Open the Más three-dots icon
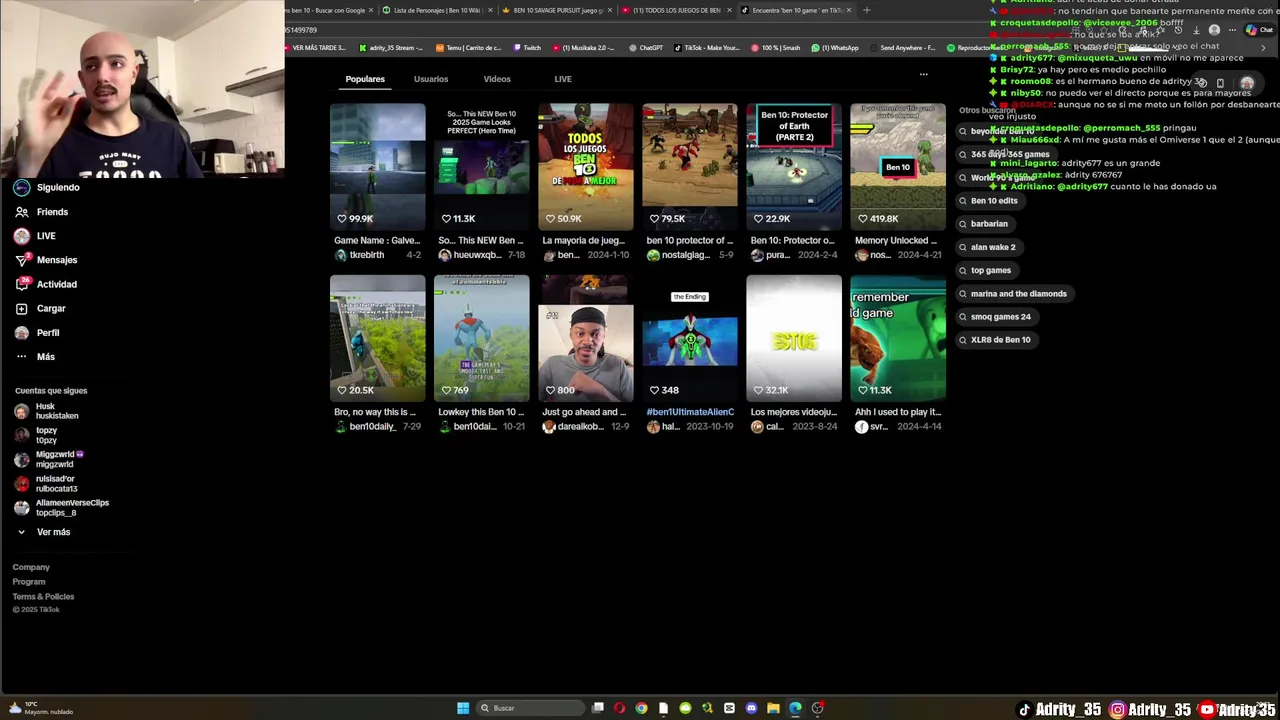 (x=22, y=357)
